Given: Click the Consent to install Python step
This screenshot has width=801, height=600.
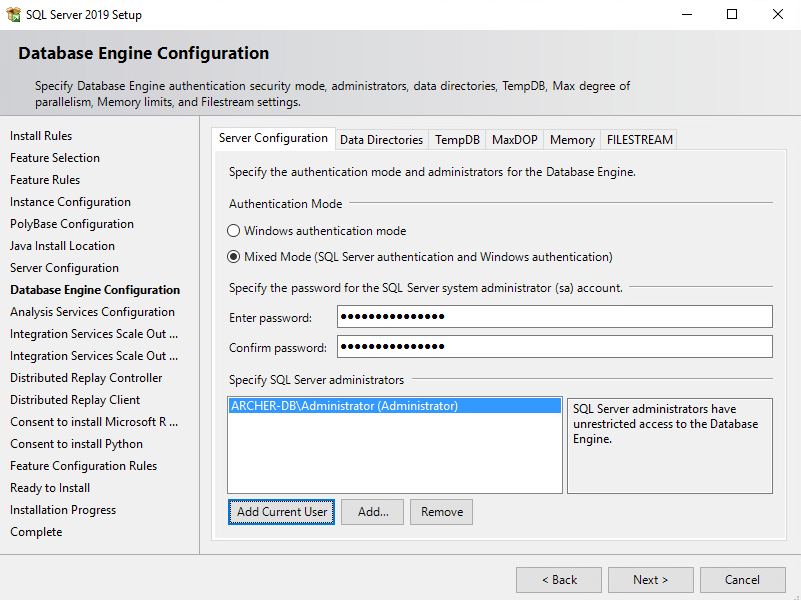Looking at the screenshot, I should [x=77, y=444].
